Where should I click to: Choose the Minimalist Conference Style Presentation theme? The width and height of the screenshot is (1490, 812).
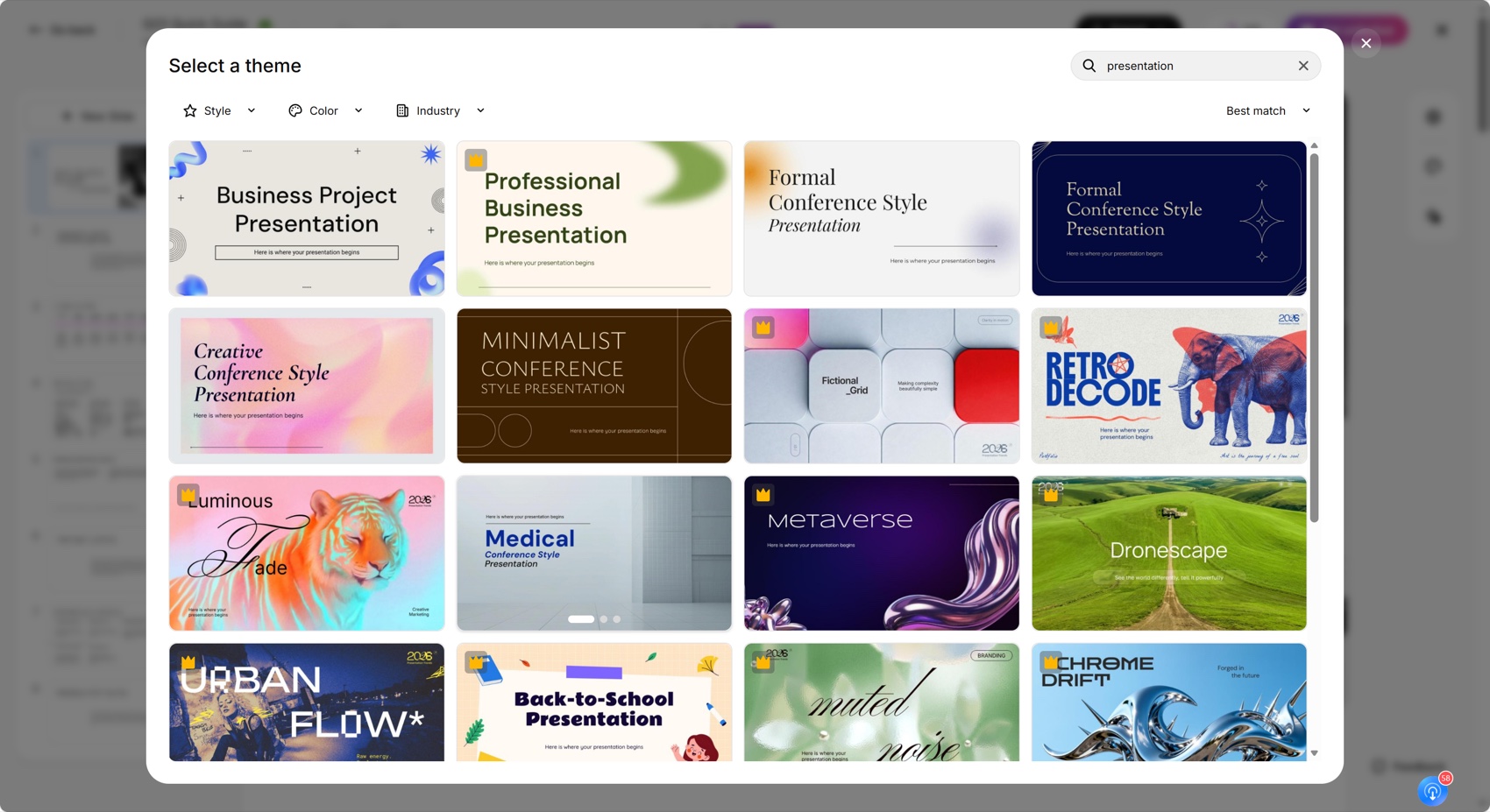click(594, 385)
